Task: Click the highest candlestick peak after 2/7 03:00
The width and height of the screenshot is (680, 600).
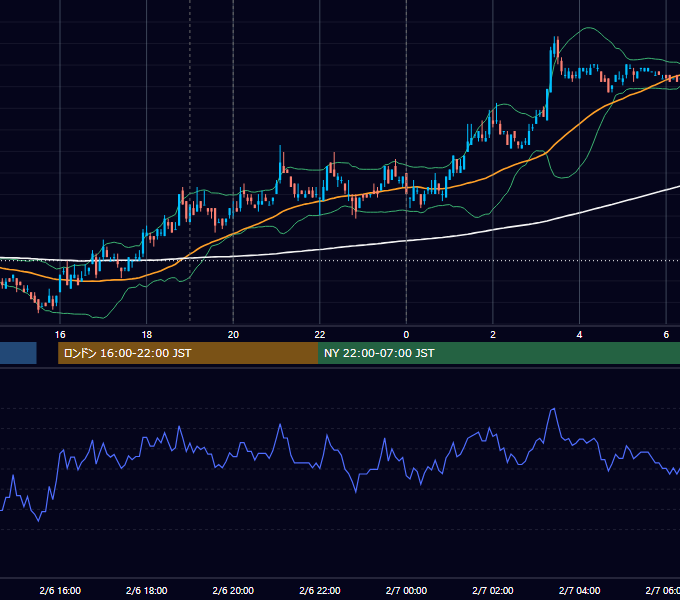Action: (x=555, y=38)
